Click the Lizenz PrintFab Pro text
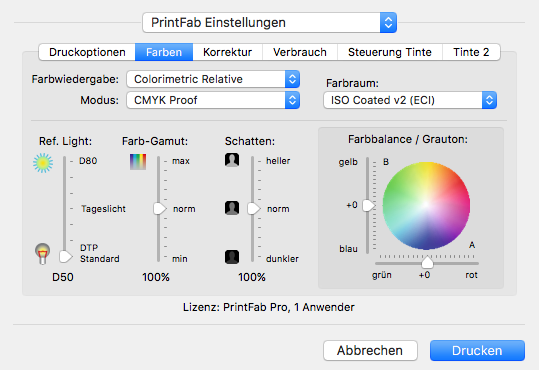This screenshot has width=539, height=370. click(268, 307)
